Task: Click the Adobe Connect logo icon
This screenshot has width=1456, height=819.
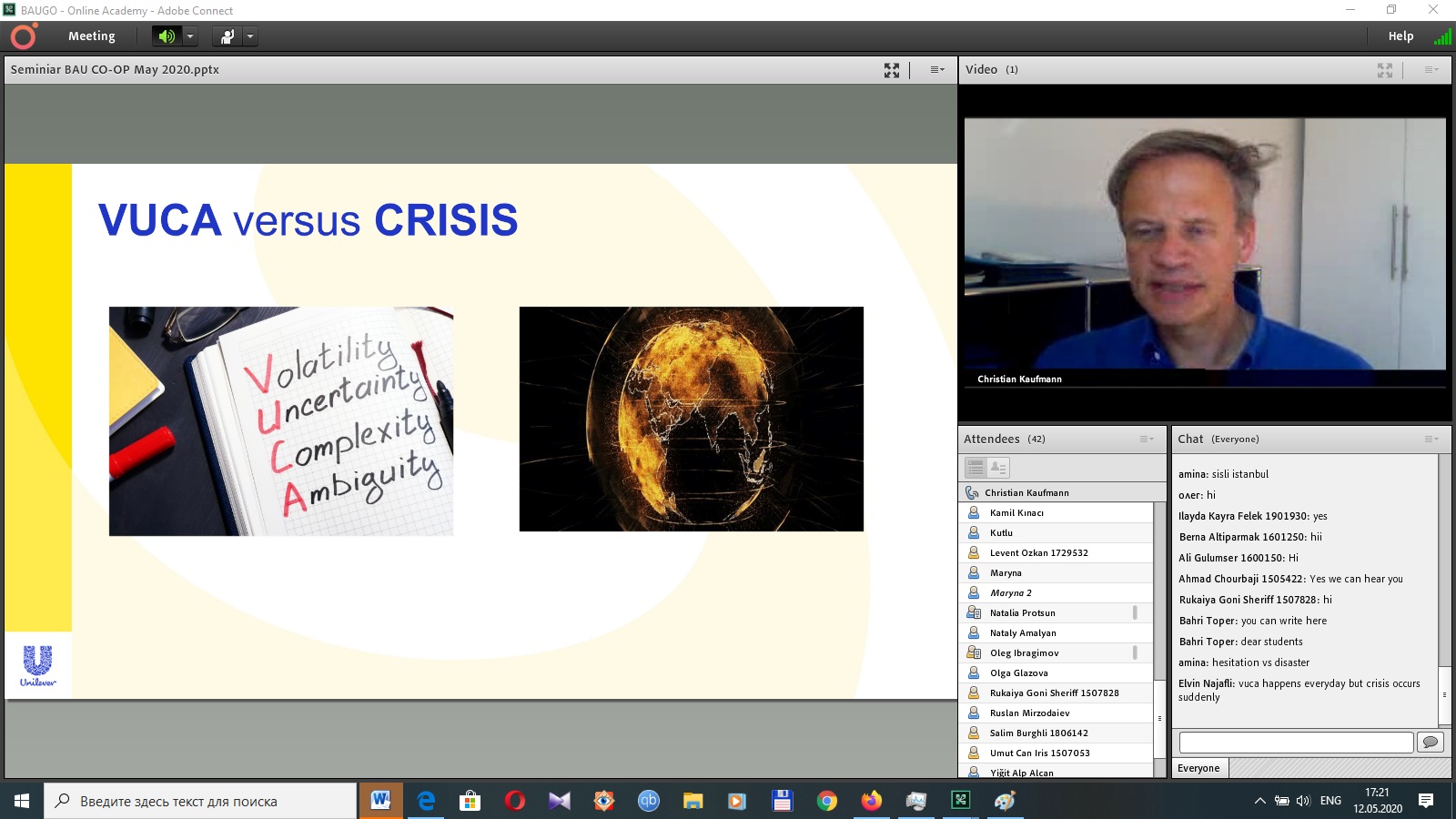Action: pyautogui.click(x=24, y=36)
